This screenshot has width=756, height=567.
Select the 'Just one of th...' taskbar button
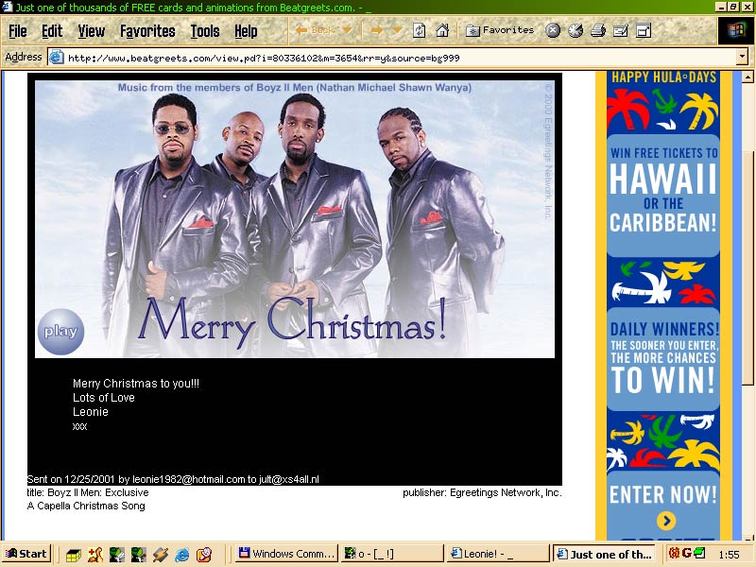coord(606,554)
